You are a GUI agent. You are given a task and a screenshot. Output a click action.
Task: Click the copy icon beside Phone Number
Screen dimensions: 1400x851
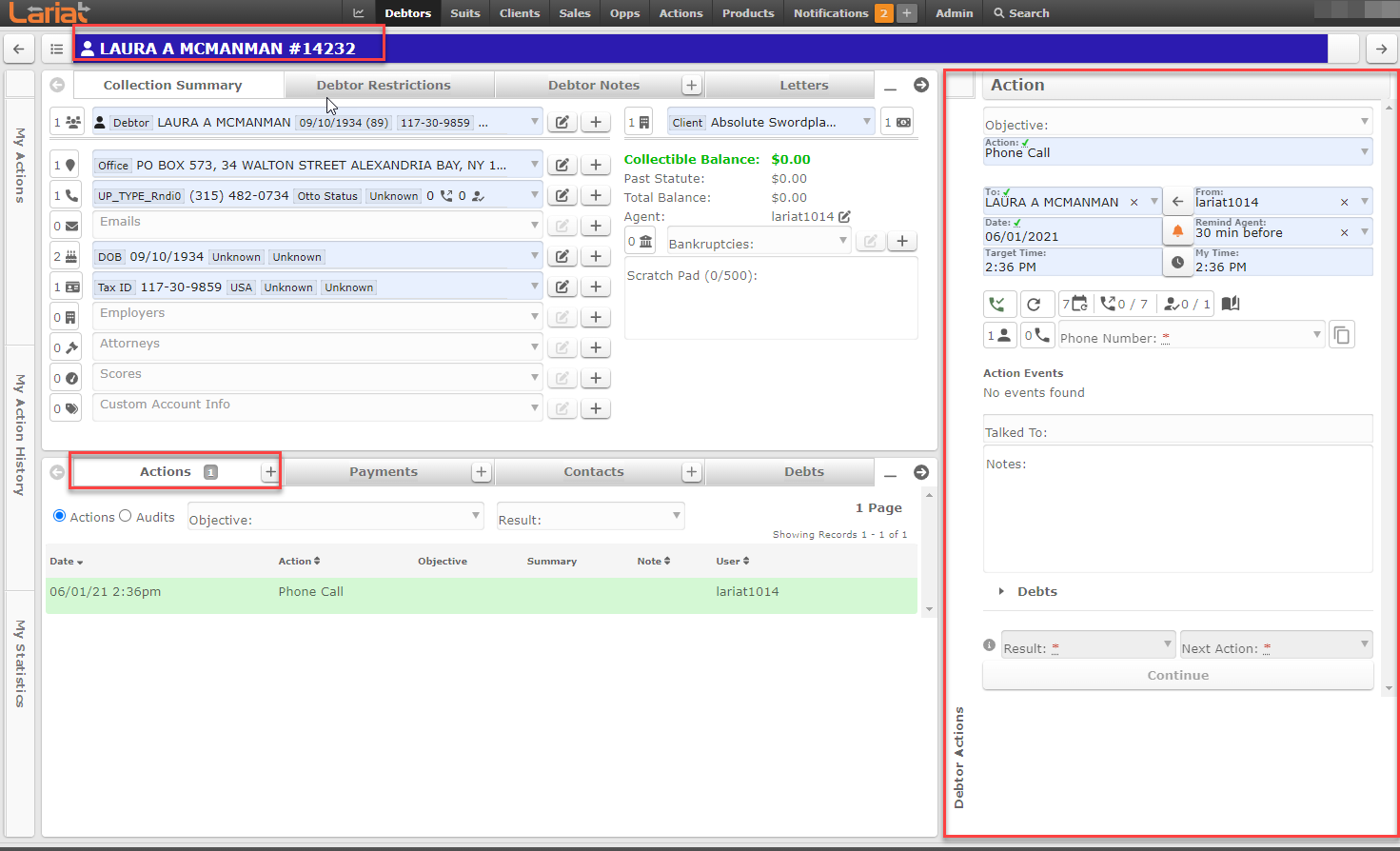pyautogui.click(x=1341, y=335)
